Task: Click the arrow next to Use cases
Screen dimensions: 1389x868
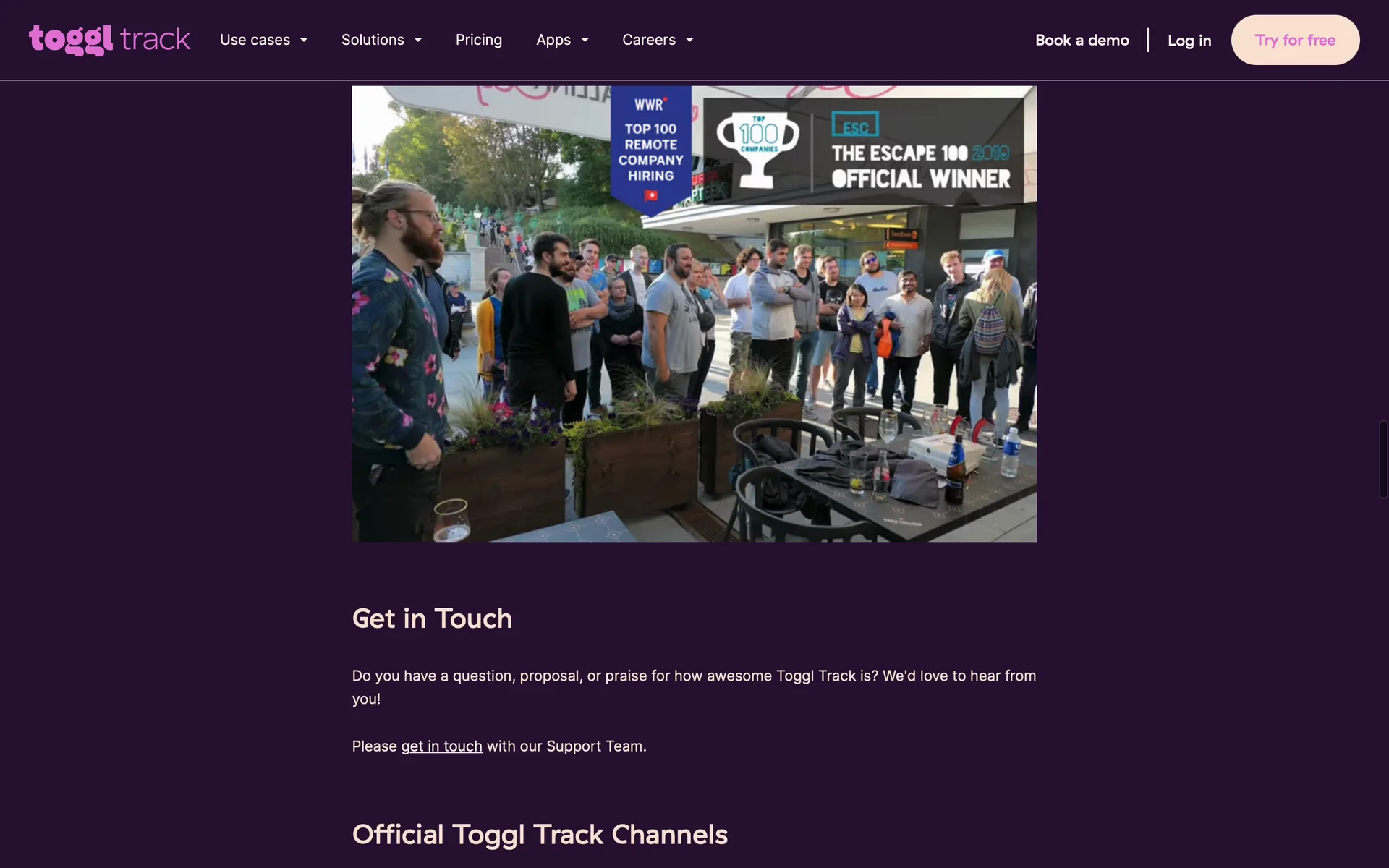Action: 304,41
